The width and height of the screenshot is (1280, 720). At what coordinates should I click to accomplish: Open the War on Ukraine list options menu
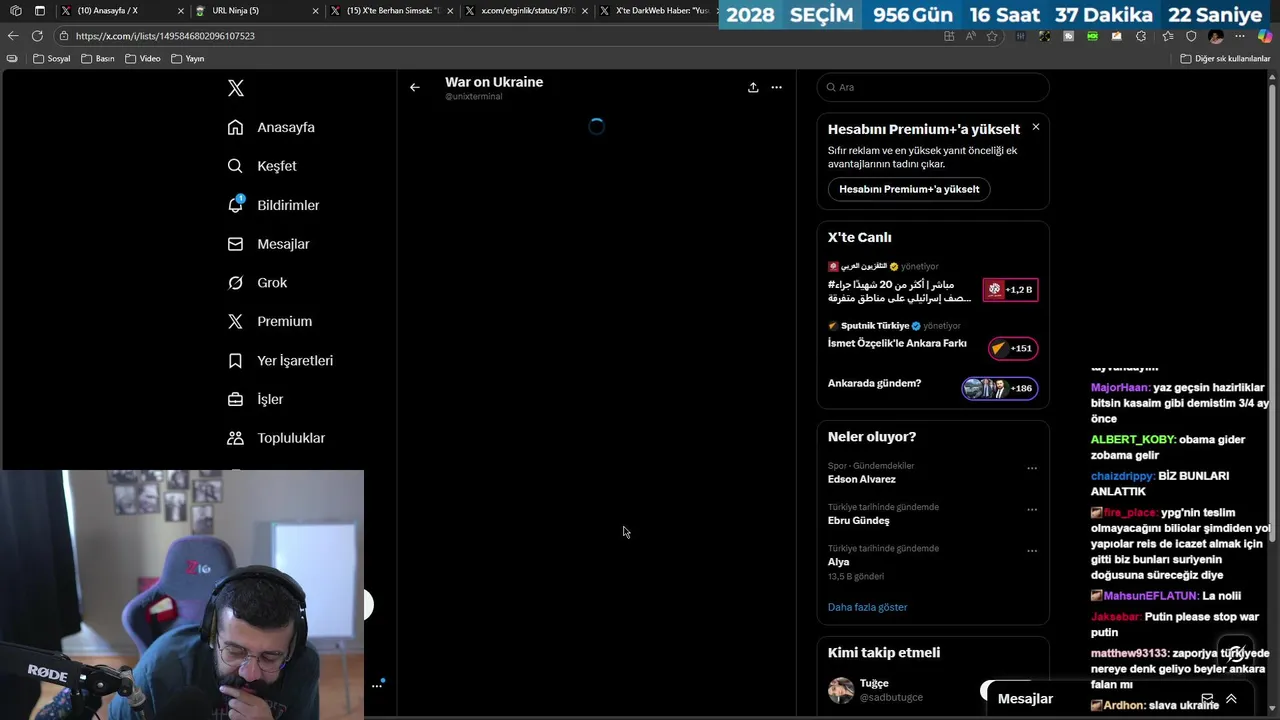coord(777,87)
